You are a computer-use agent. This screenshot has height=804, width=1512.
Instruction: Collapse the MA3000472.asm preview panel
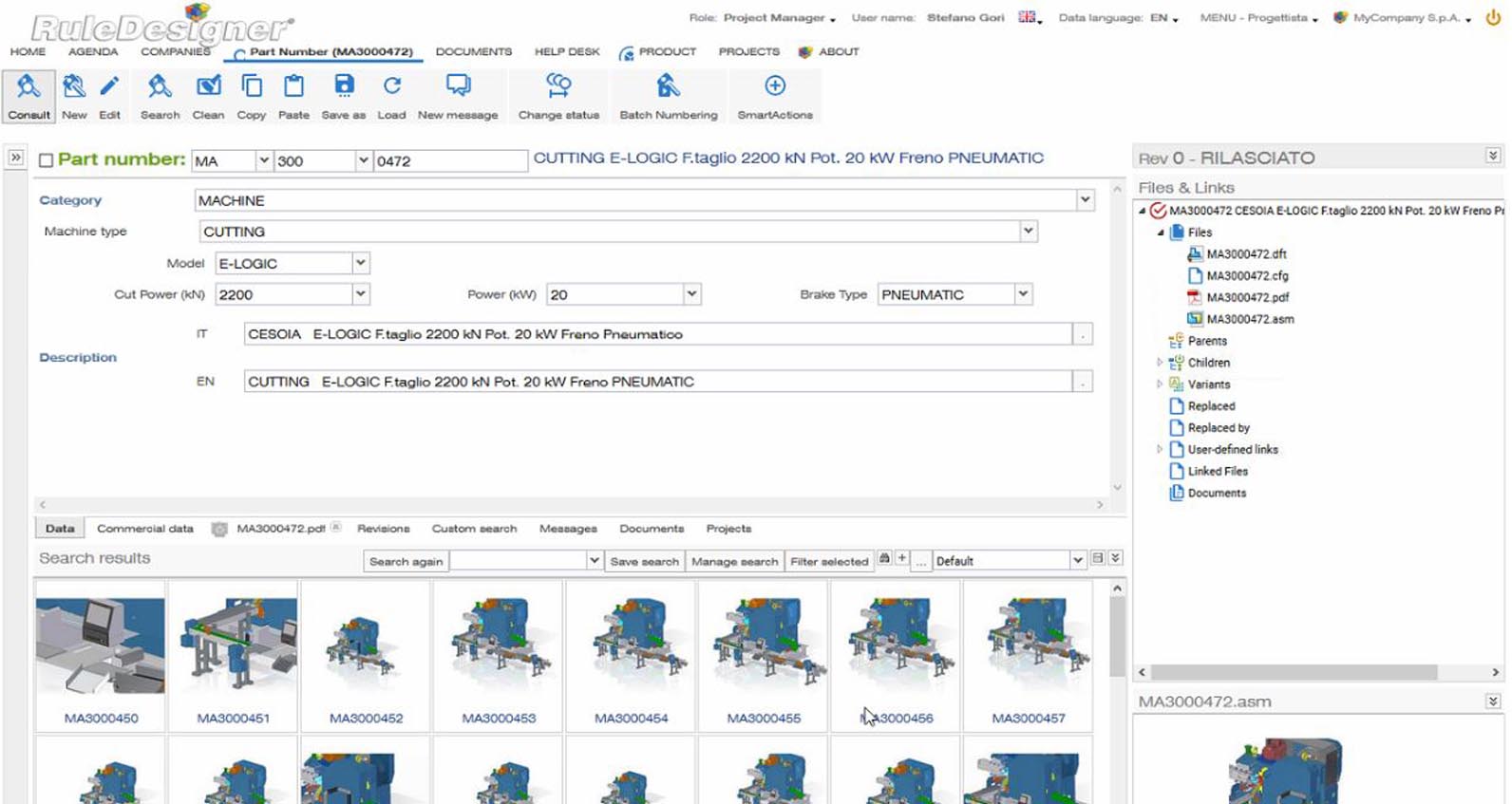tap(1493, 701)
